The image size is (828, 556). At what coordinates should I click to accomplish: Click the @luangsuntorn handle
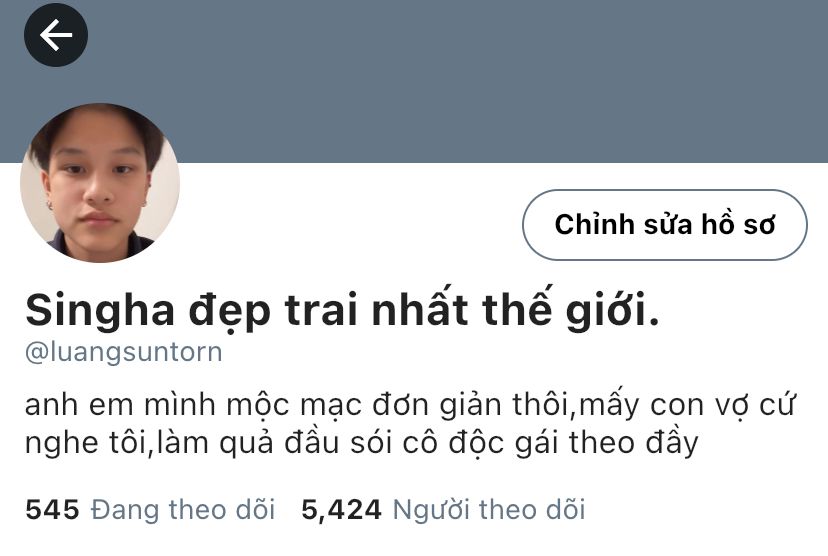[x=124, y=352]
